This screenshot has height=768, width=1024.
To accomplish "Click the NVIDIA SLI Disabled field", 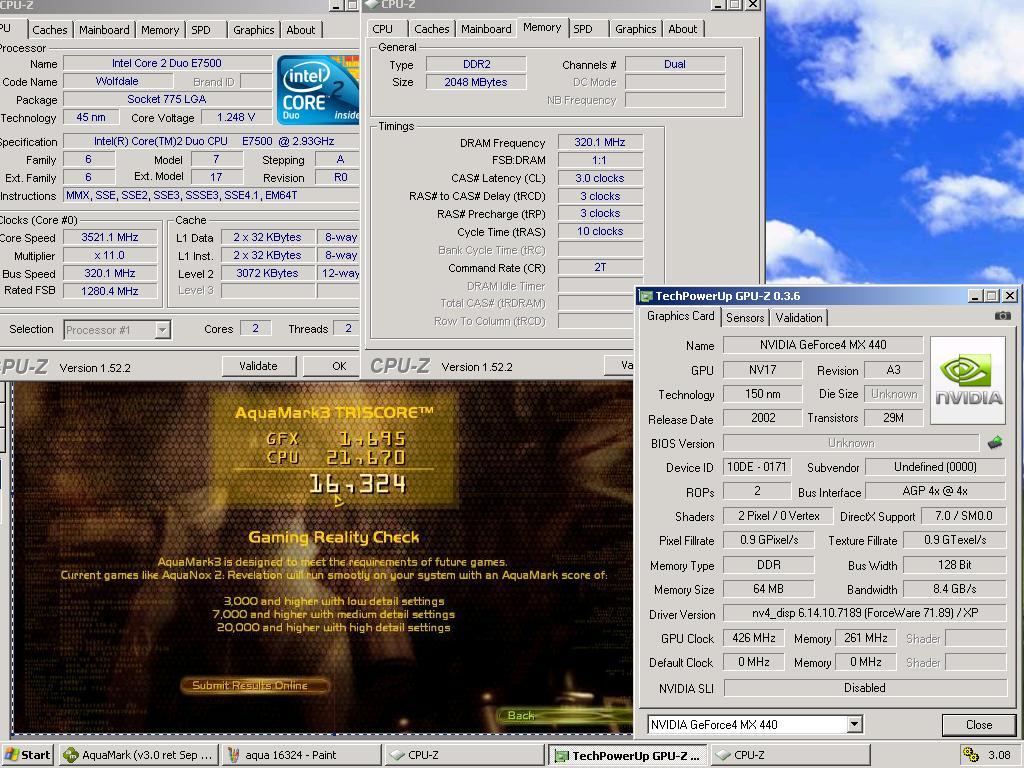I will [865, 688].
